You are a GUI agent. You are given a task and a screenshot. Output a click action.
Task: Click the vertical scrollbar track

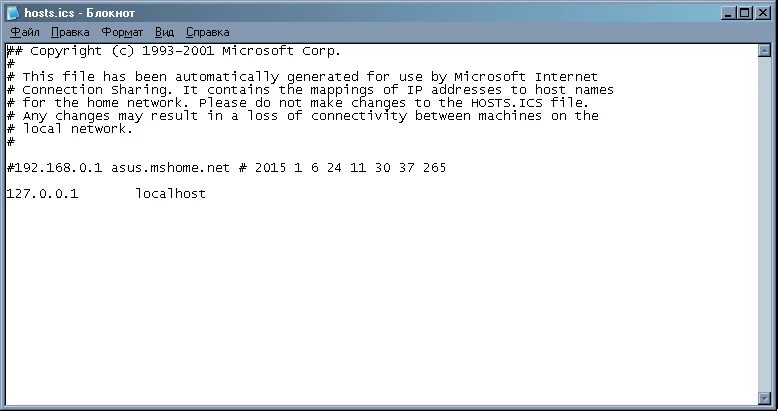764,224
